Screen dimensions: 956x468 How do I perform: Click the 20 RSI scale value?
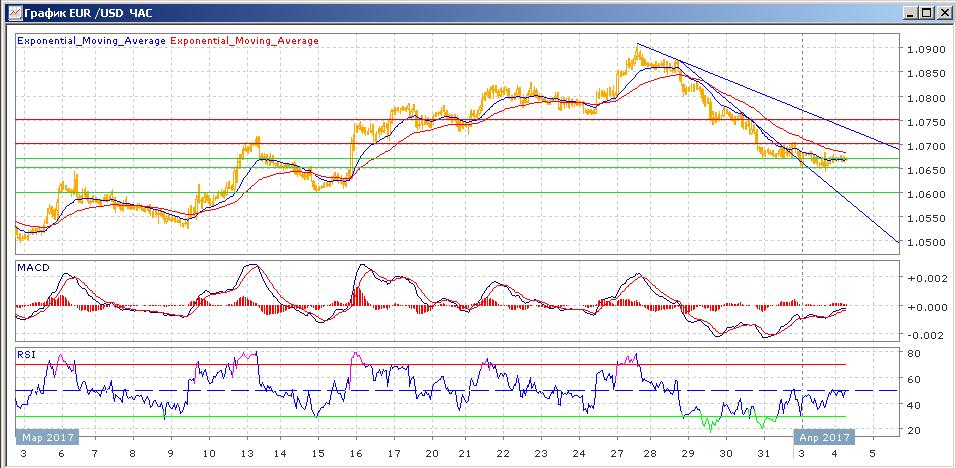[913, 430]
